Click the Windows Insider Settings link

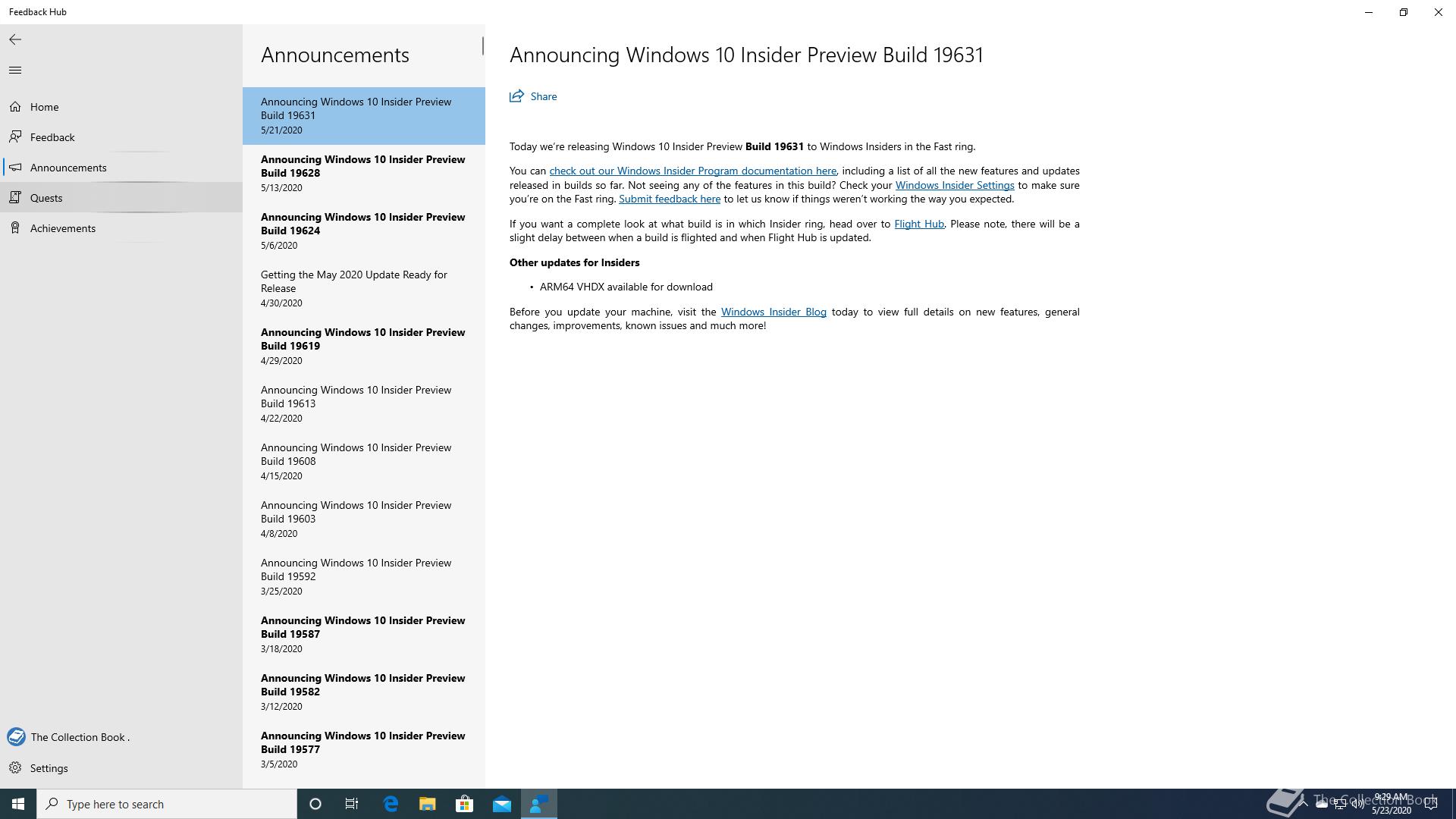[954, 185]
